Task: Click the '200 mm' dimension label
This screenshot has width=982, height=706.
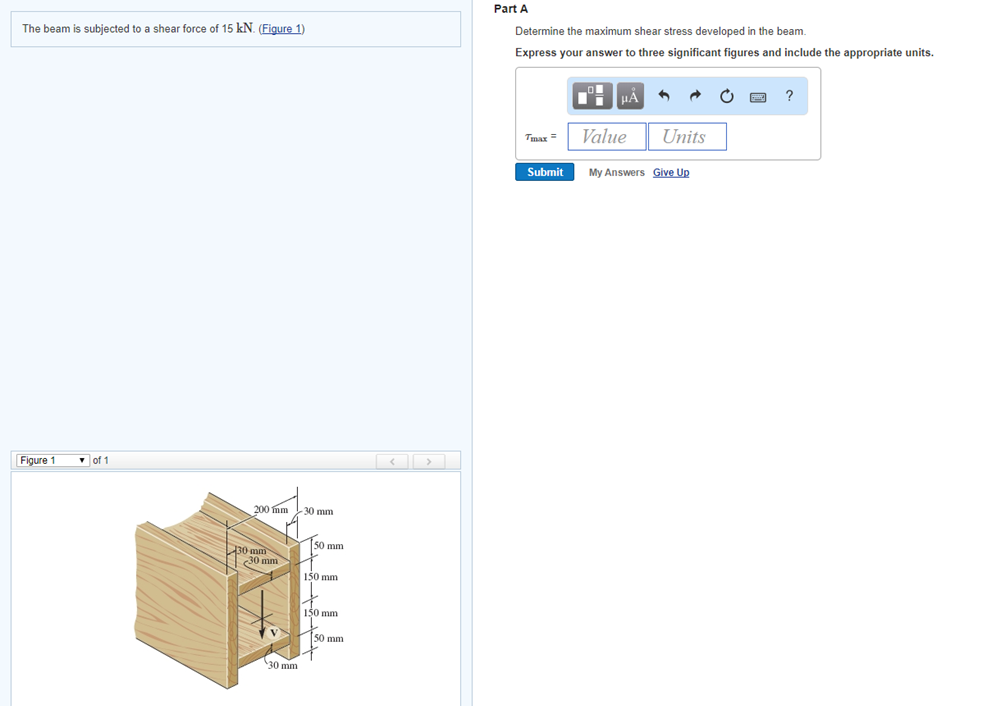Action: click(271, 509)
